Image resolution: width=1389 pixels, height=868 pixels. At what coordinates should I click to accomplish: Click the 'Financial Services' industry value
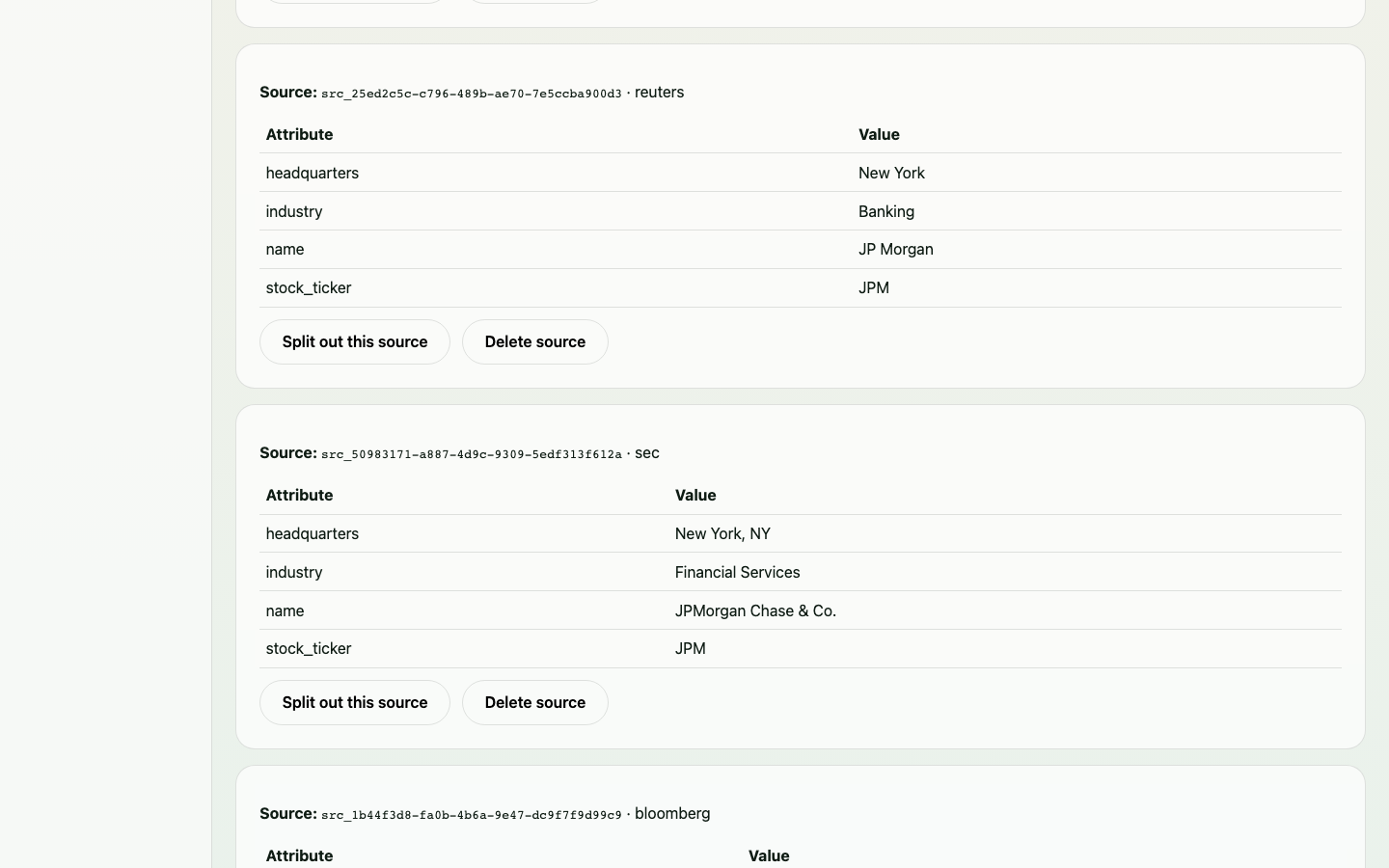click(x=738, y=572)
